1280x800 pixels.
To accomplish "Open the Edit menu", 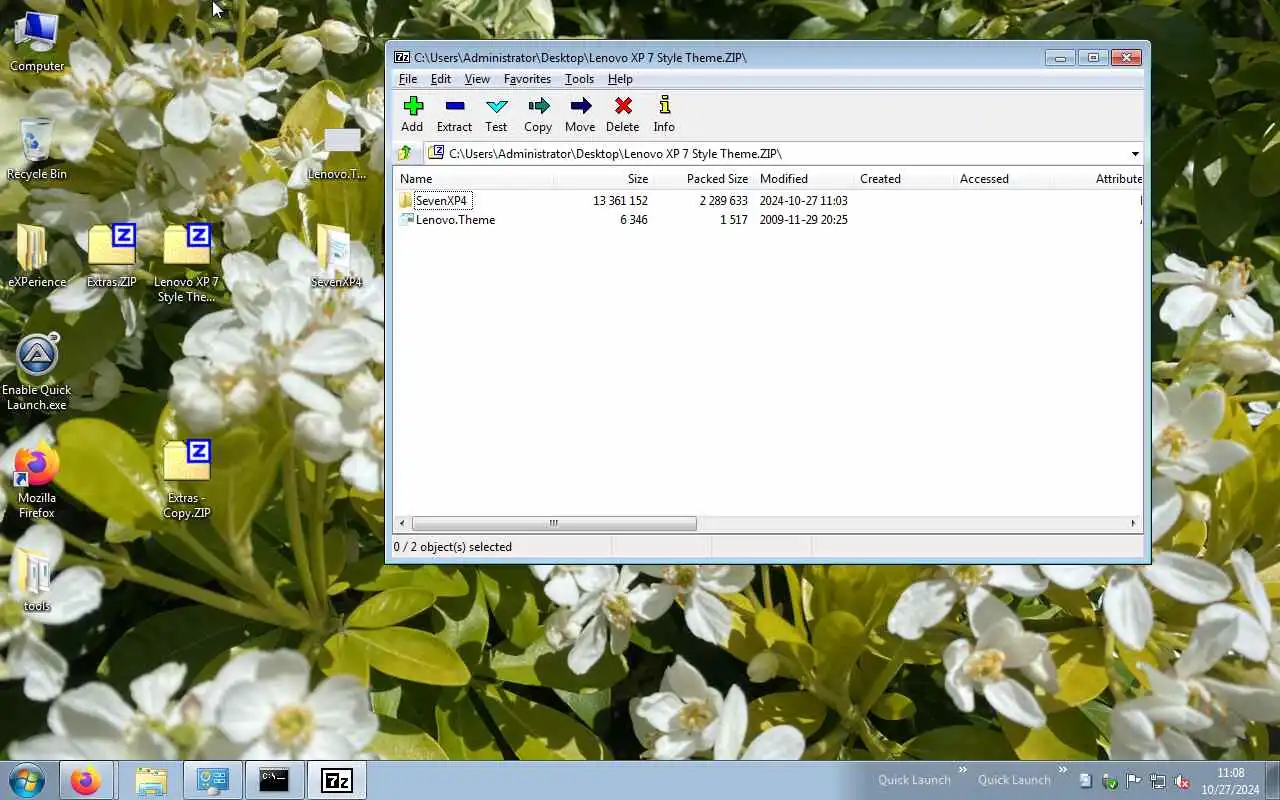I will [441, 79].
